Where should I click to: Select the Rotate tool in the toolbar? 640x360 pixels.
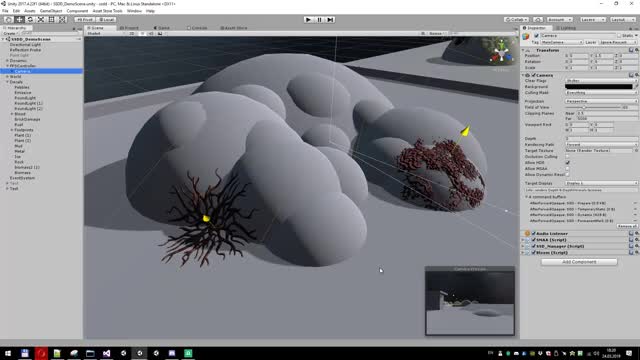coord(30,20)
